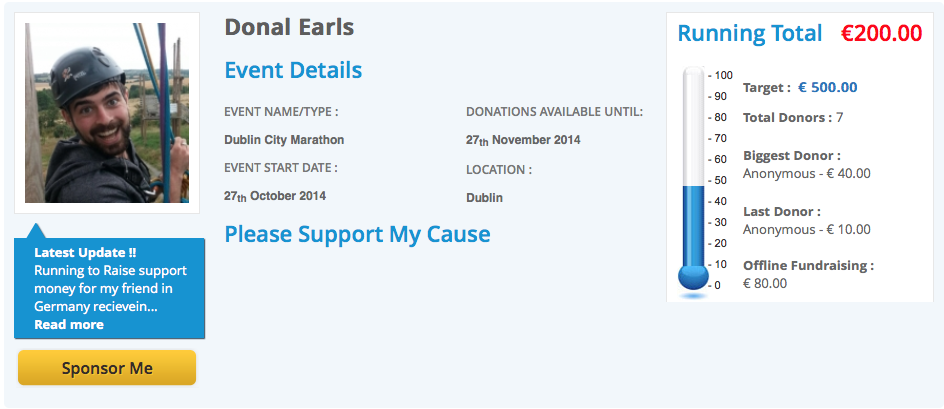Click Please Support My Cause heading
The height and width of the screenshot is (409, 944).
[357, 234]
